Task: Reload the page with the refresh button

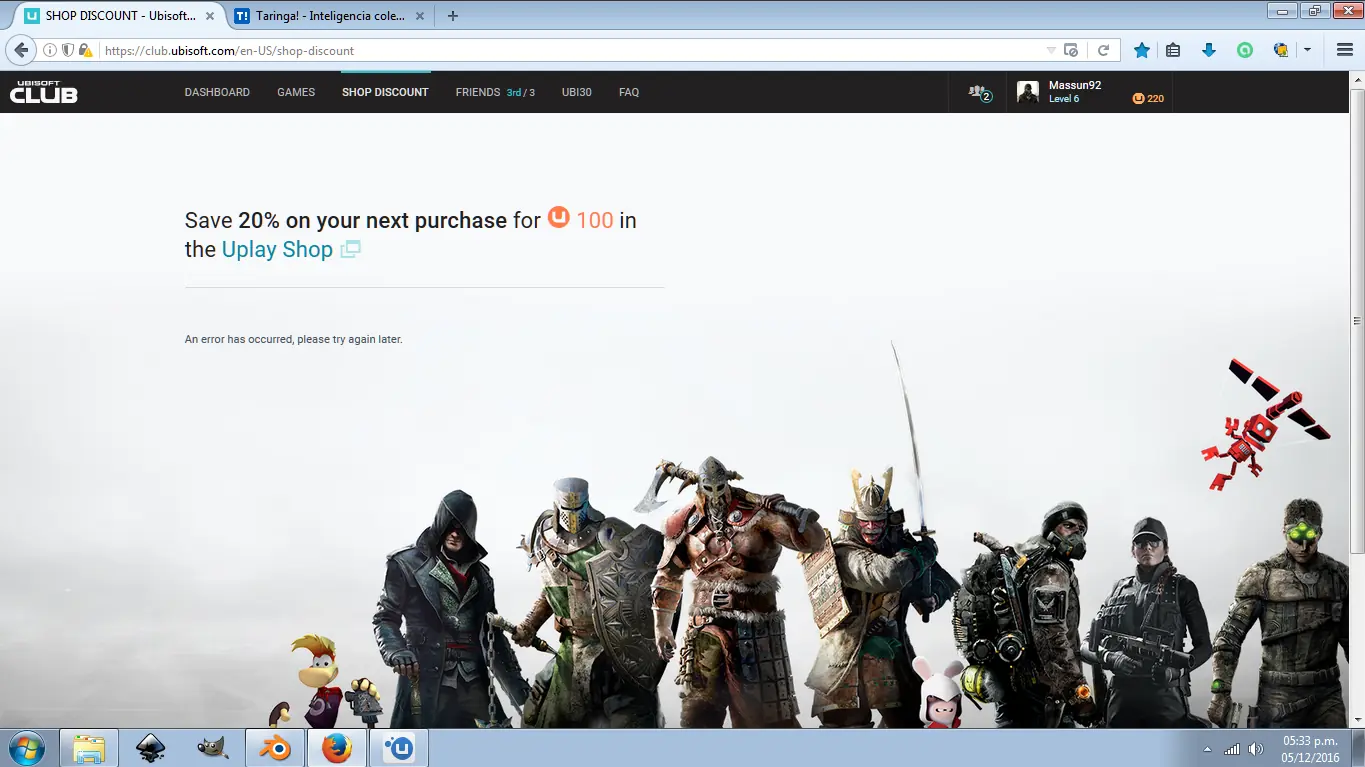Action: point(1103,50)
